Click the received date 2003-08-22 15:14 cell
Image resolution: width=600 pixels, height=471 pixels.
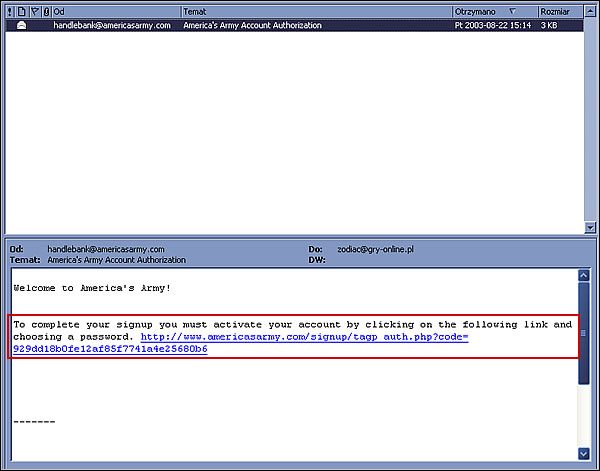(x=492, y=25)
